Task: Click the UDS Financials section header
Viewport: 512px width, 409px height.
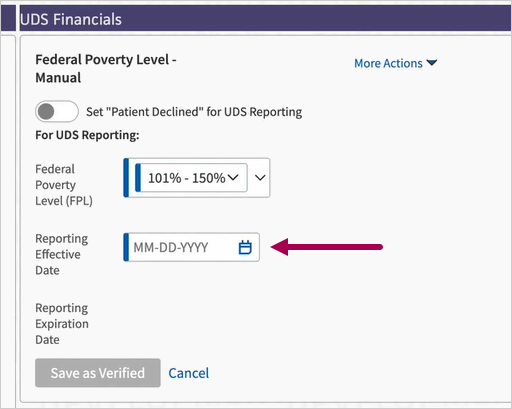Action: 71,19
